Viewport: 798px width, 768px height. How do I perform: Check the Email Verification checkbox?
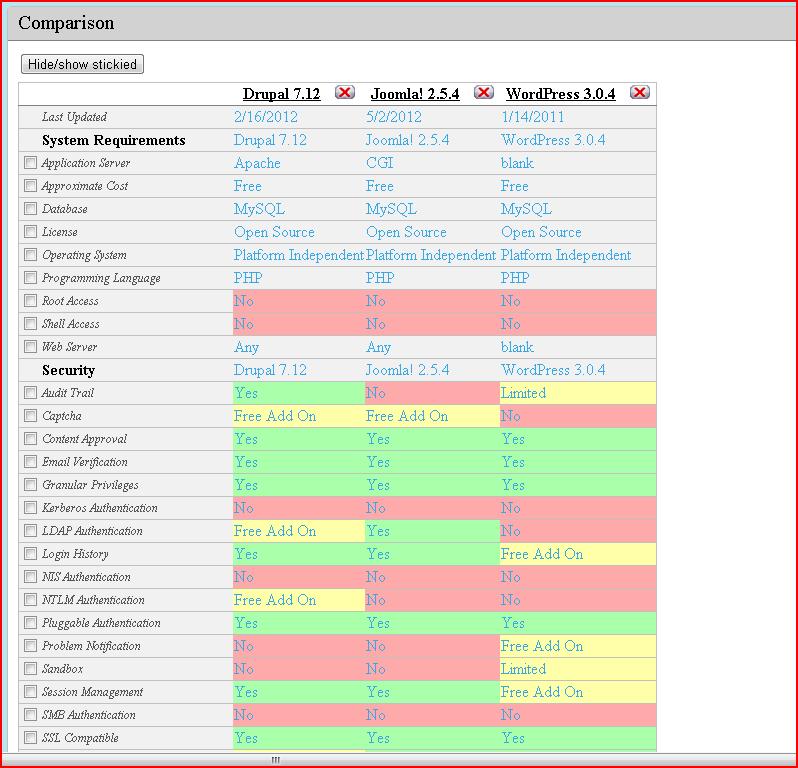[31, 462]
